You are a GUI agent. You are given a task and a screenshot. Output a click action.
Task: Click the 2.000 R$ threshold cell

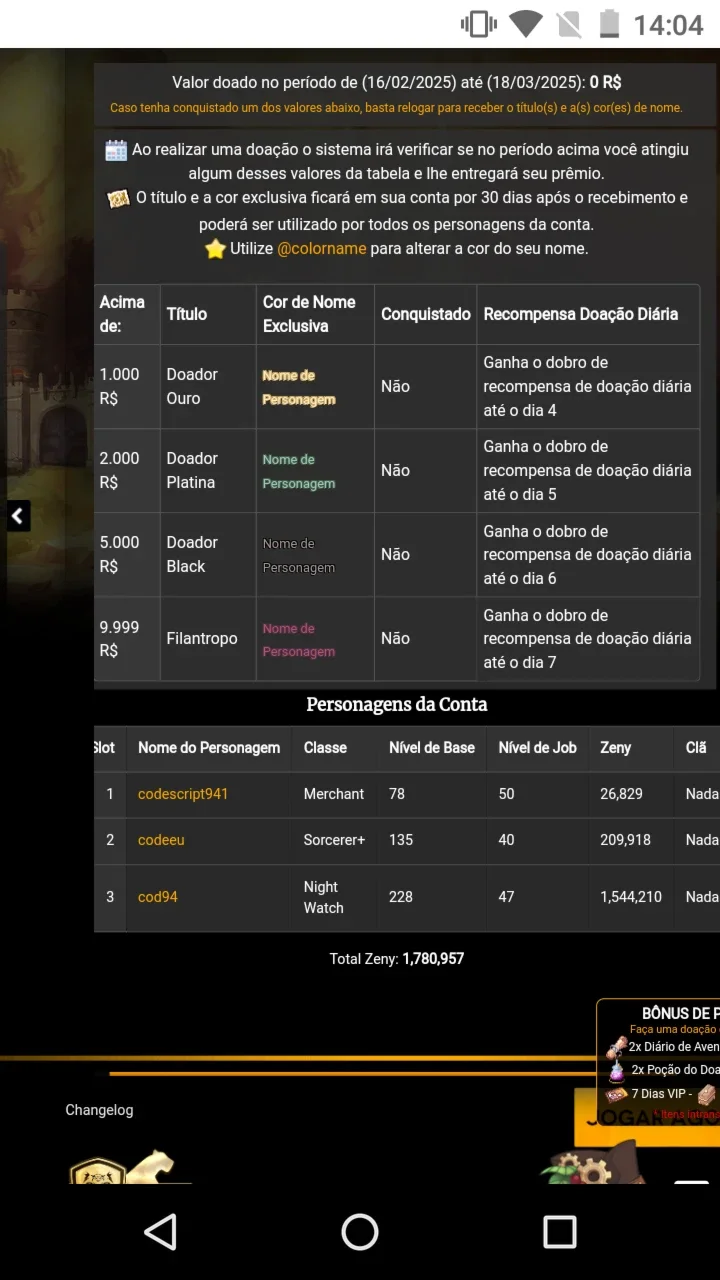(x=127, y=470)
